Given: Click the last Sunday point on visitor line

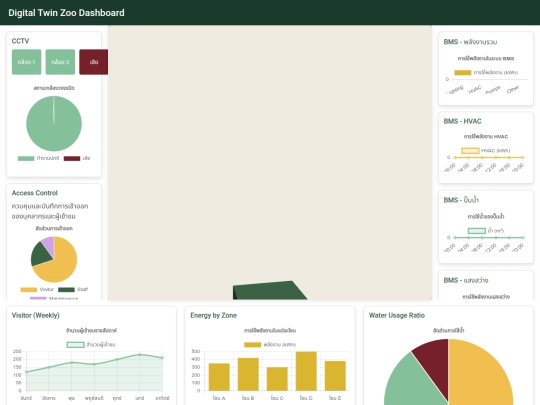Looking at the screenshot, I should pos(163,358).
